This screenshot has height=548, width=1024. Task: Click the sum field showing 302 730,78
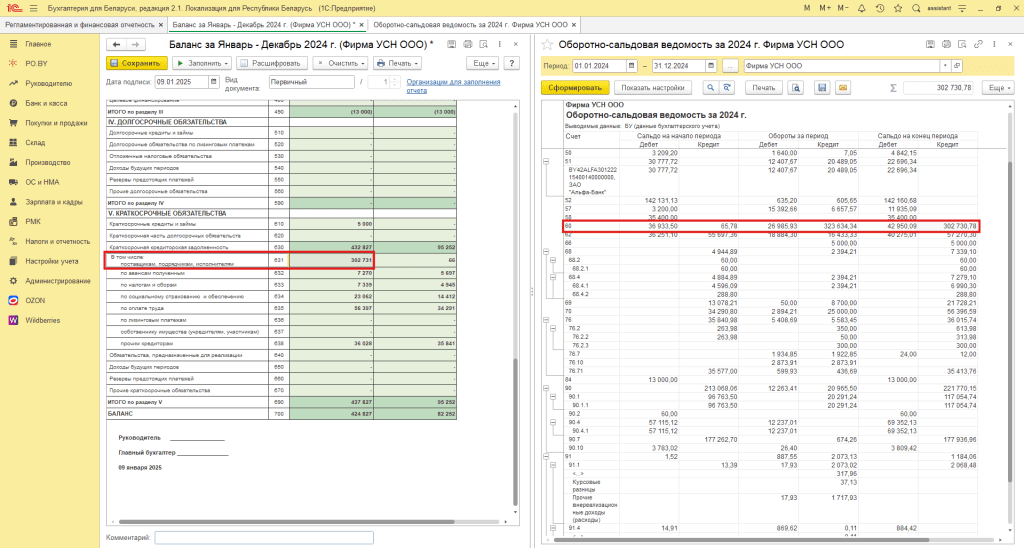pyautogui.click(x=938, y=88)
